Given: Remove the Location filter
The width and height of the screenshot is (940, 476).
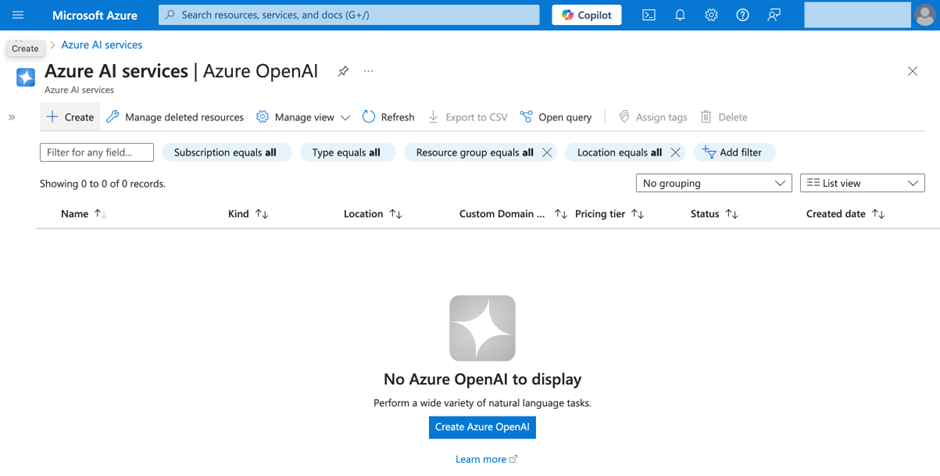Looking at the screenshot, I should (675, 152).
